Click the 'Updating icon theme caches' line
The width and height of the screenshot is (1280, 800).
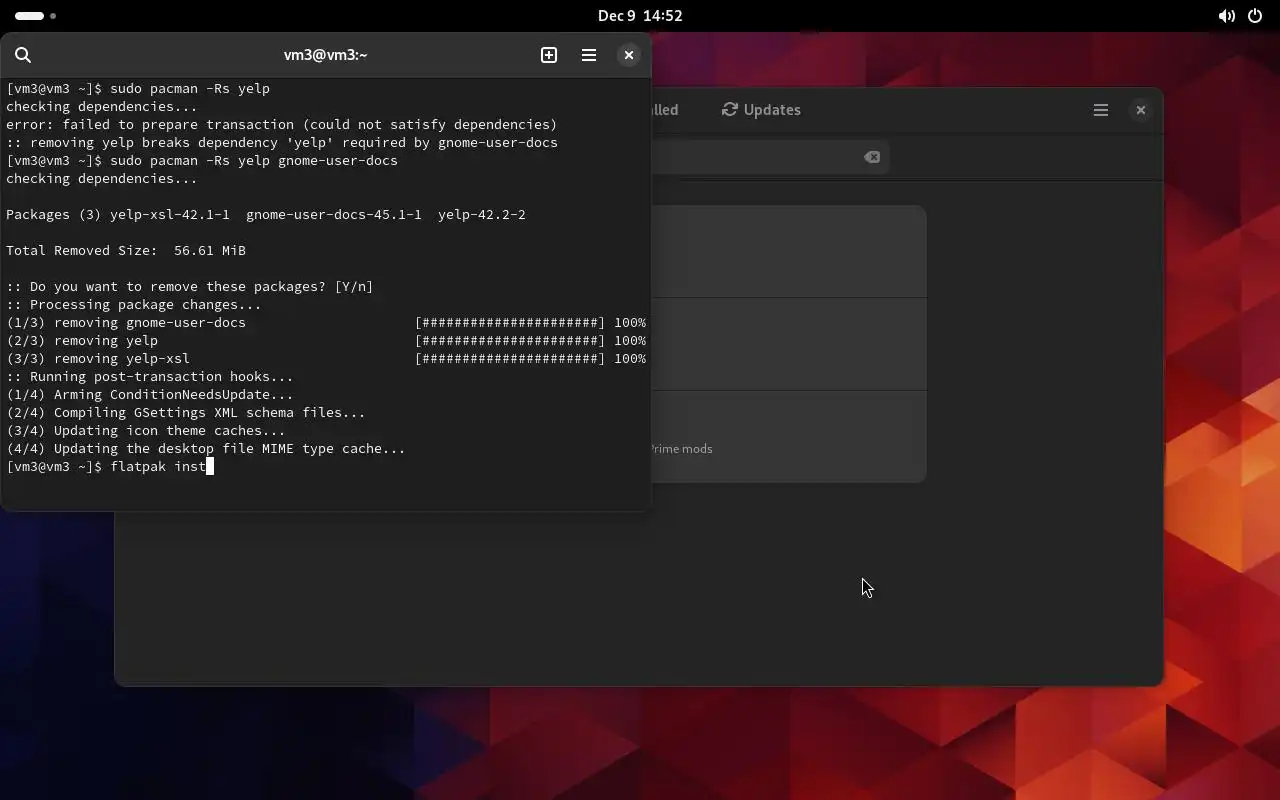click(x=146, y=431)
